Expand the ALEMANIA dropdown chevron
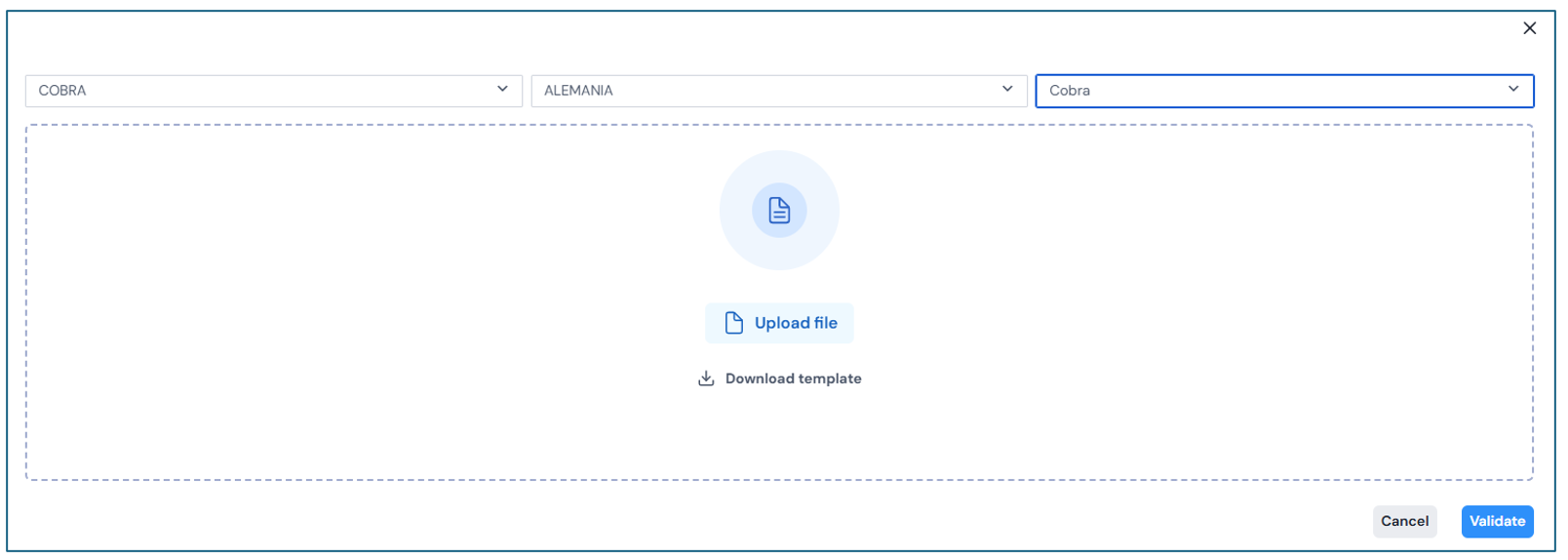 point(1007,89)
